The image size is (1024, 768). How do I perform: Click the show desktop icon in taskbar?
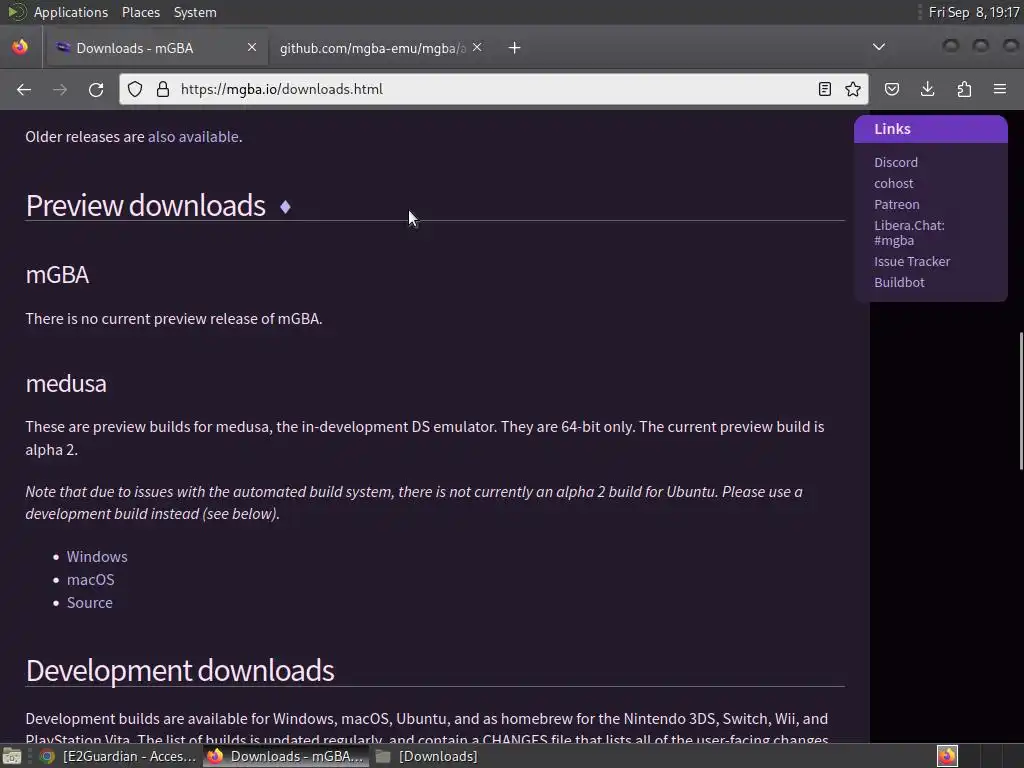(x=12, y=756)
